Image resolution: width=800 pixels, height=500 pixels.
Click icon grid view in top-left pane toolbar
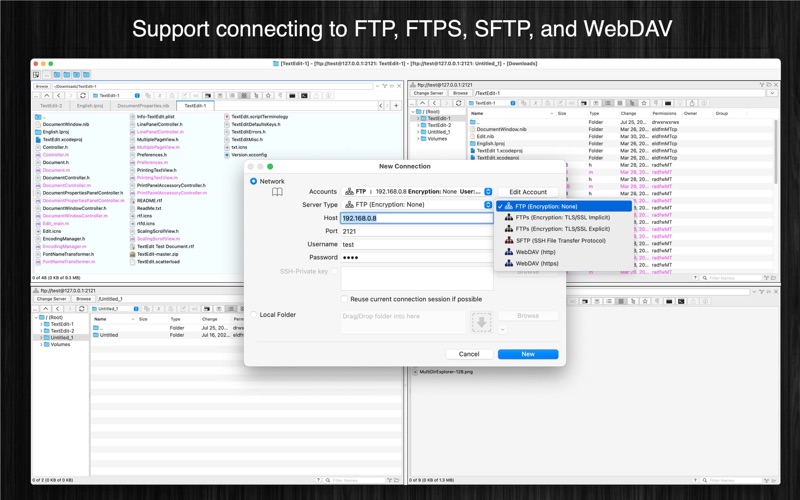point(244,95)
